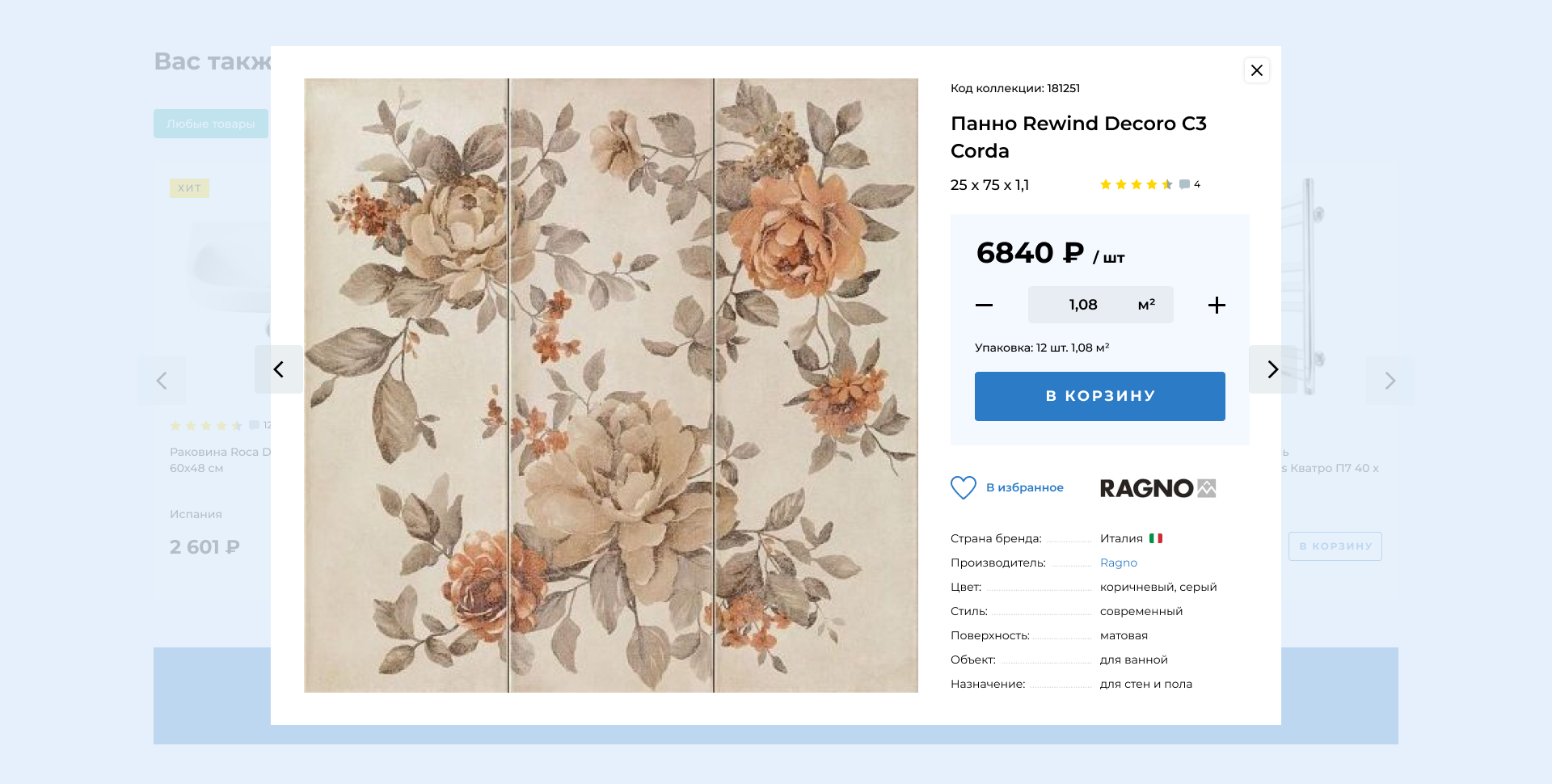Click the quantity input showing 1,08 м²
The image size is (1552, 784).
point(1100,305)
